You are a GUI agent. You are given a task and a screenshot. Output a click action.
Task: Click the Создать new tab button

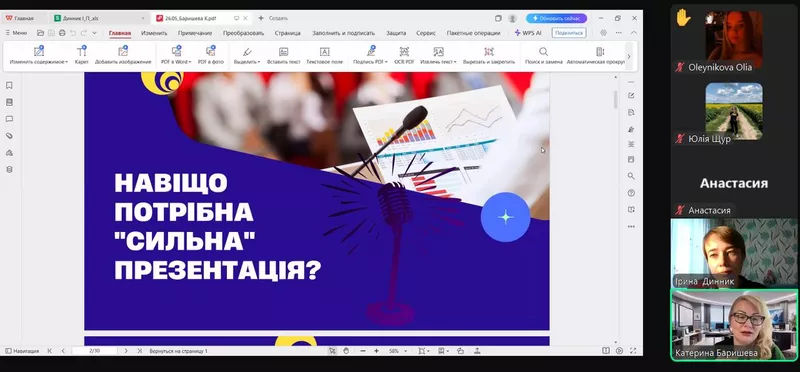(x=273, y=18)
